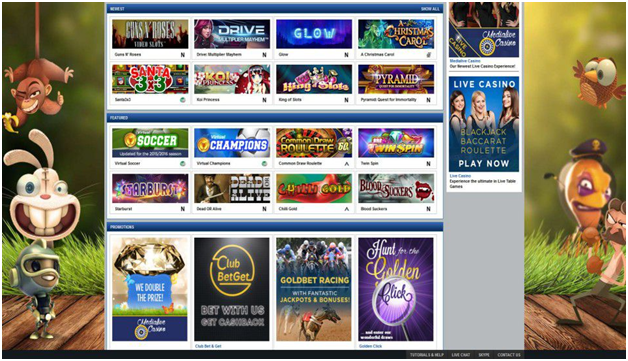Viewport: 628px width, 361px height.
Task: Click the provider icon beside Glow
Action: coord(346,55)
